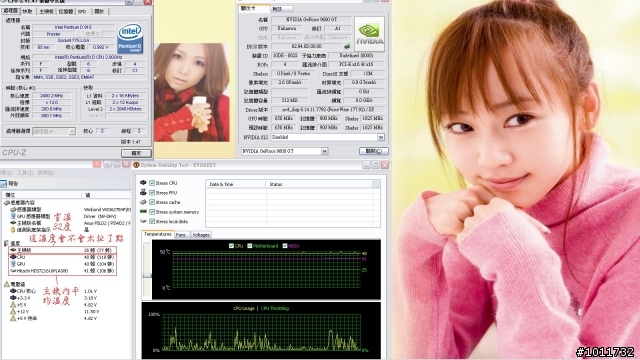Open the last CPU-Z tab right of SPD

[x=99, y=11]
